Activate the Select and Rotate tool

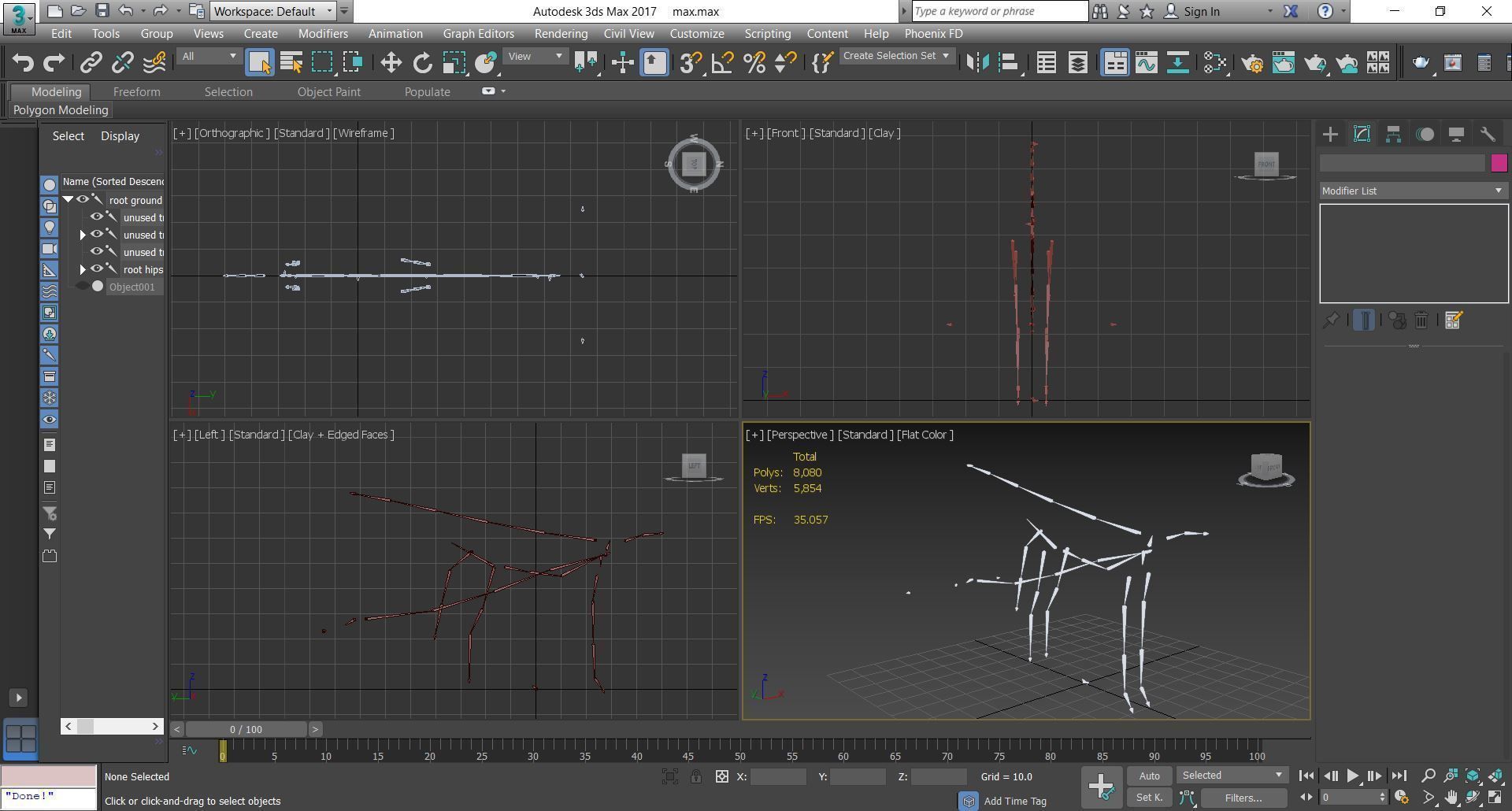coord(422,63)
